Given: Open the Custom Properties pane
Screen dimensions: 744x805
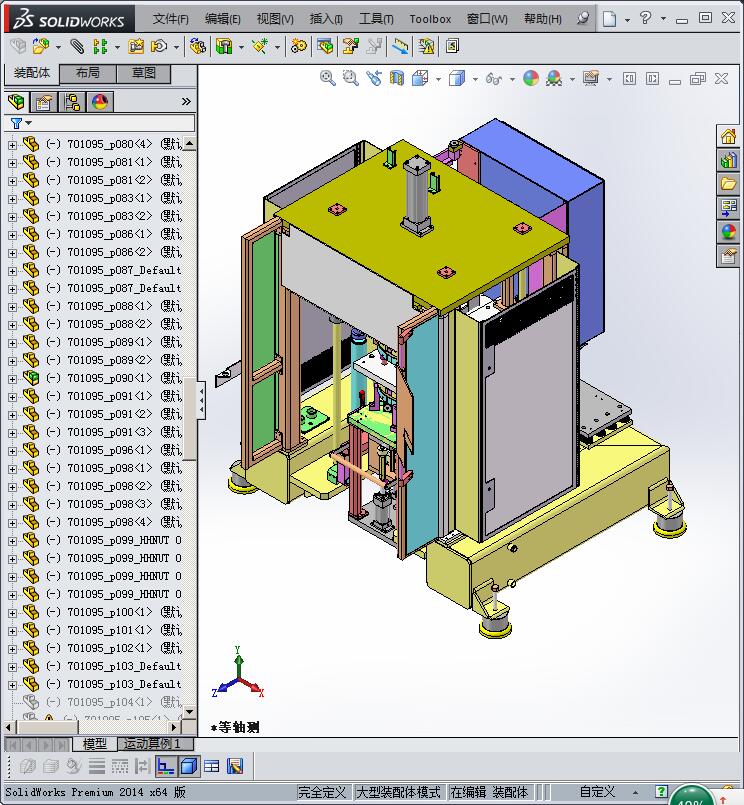Looking at the screenshot, I should [x=728, y=255].
